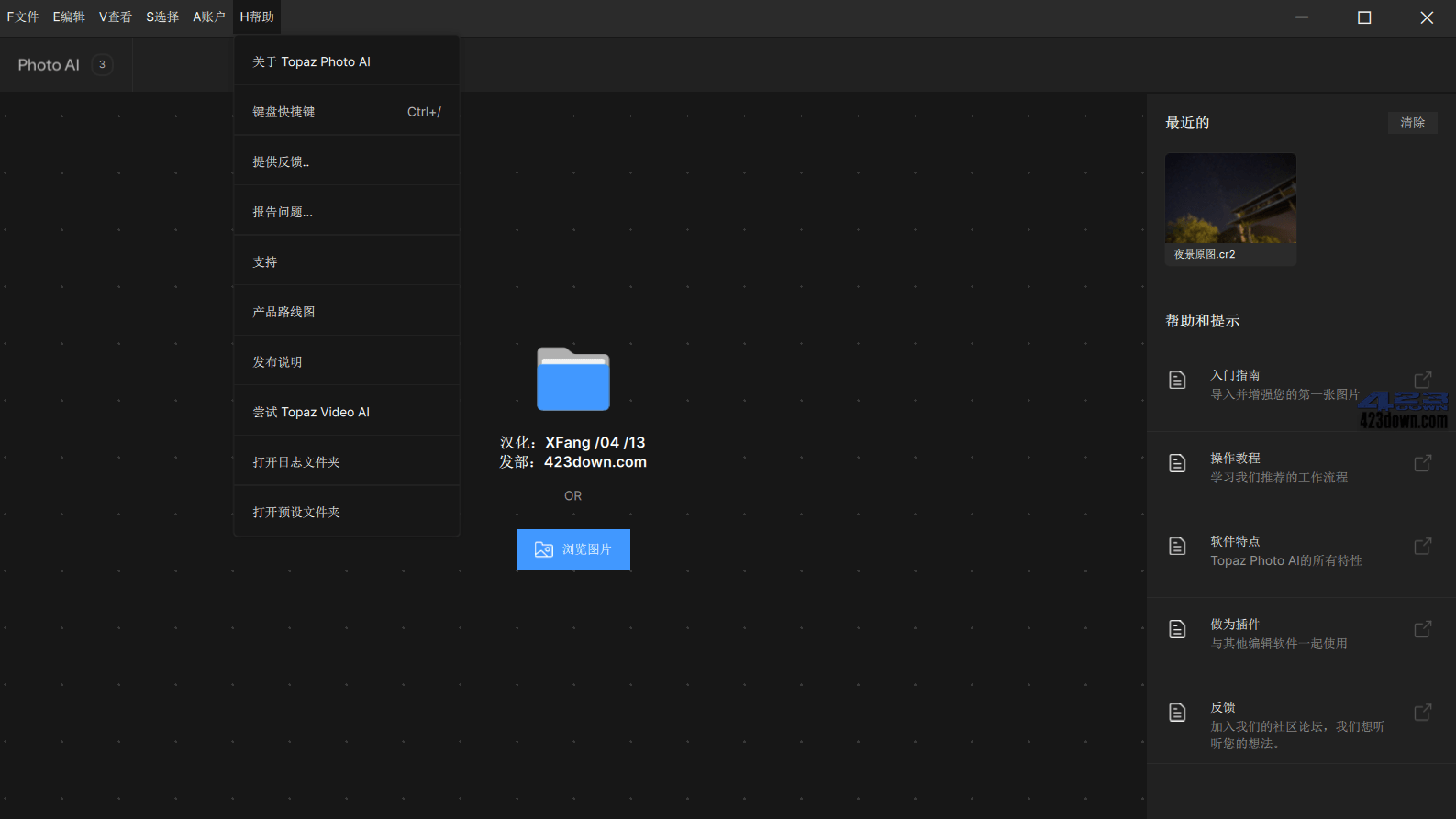
Task: Click the 最近的 heading
Action: [1187, 123]
